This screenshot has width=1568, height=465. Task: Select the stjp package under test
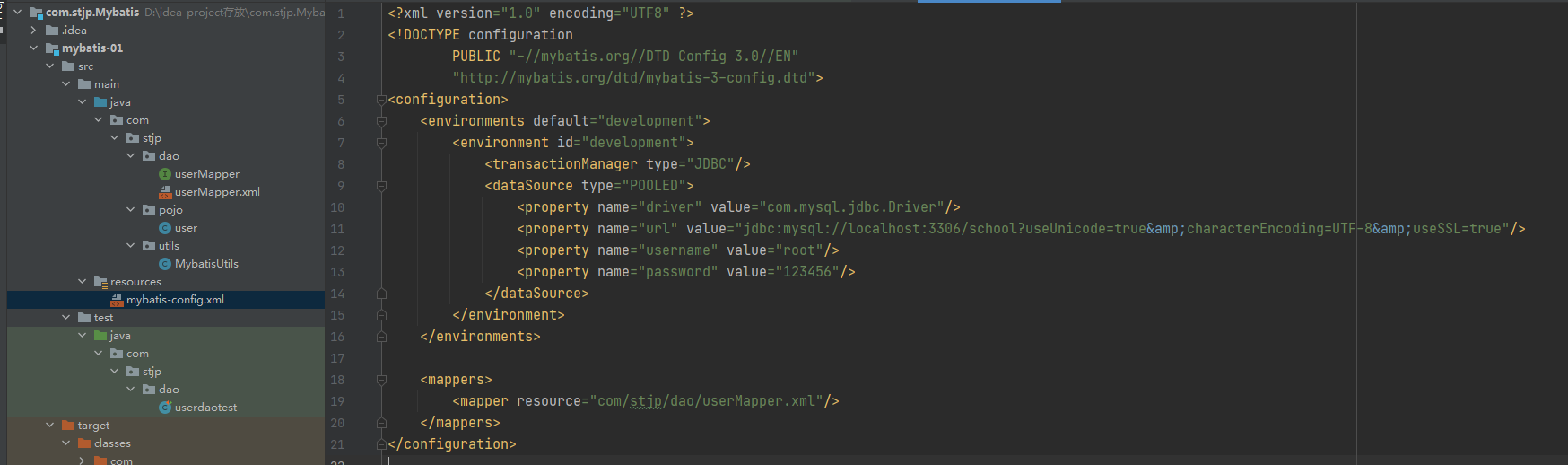click(152, 372)
